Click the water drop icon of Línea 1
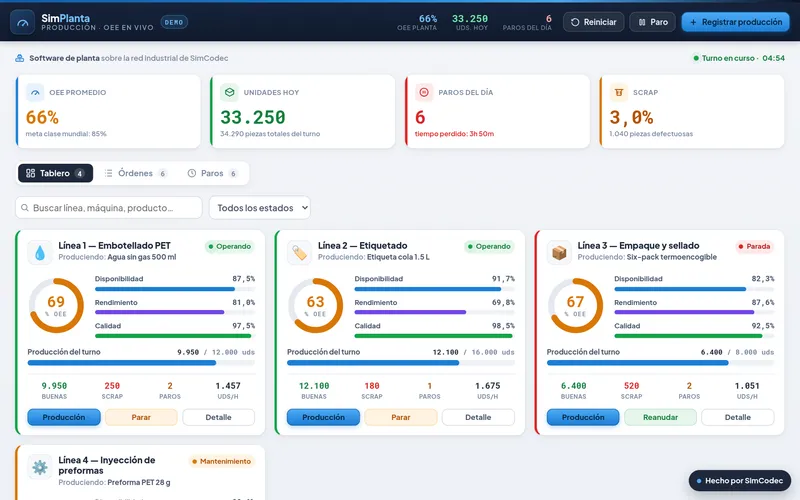800x500 pixels. (40, 253)
